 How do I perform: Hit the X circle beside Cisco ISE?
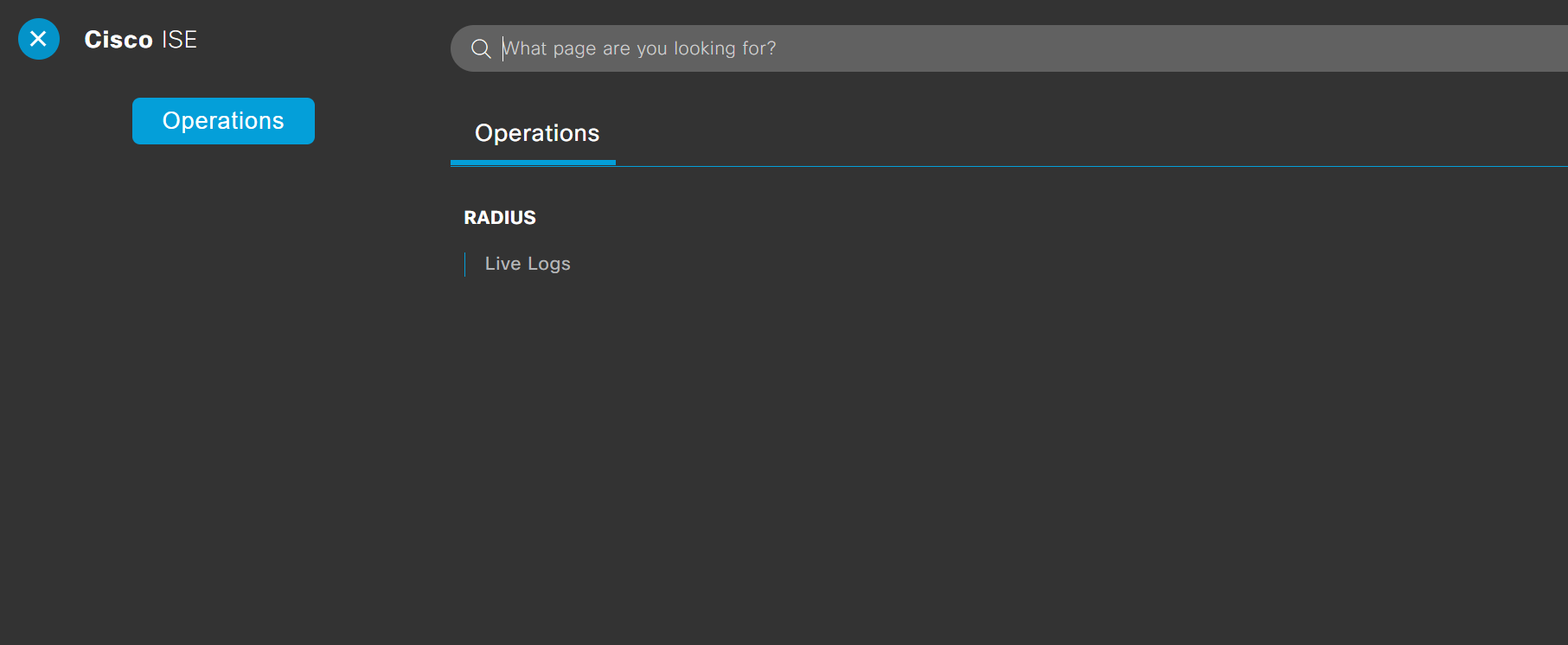tap(39, 39)
